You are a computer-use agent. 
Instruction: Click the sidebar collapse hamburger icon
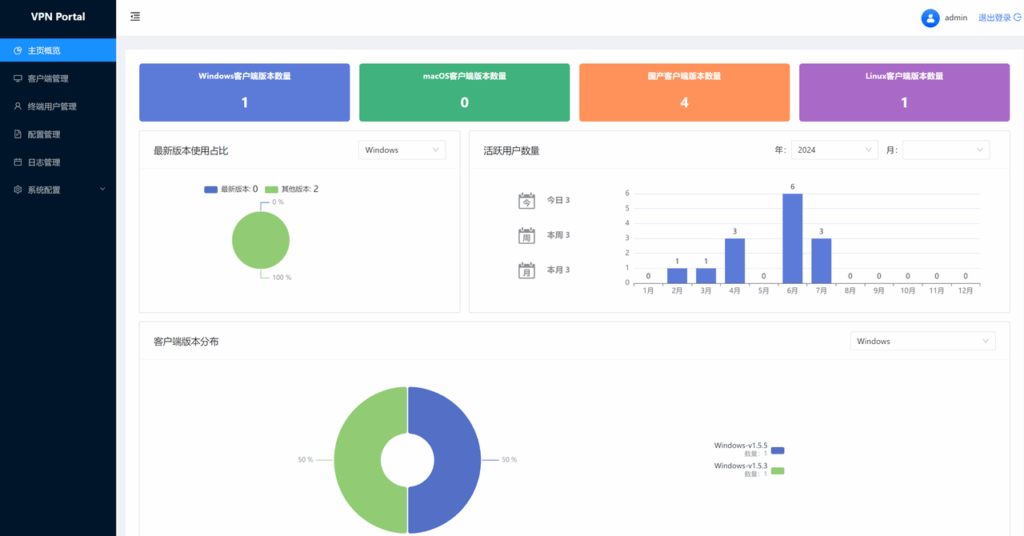pos(135,17)
